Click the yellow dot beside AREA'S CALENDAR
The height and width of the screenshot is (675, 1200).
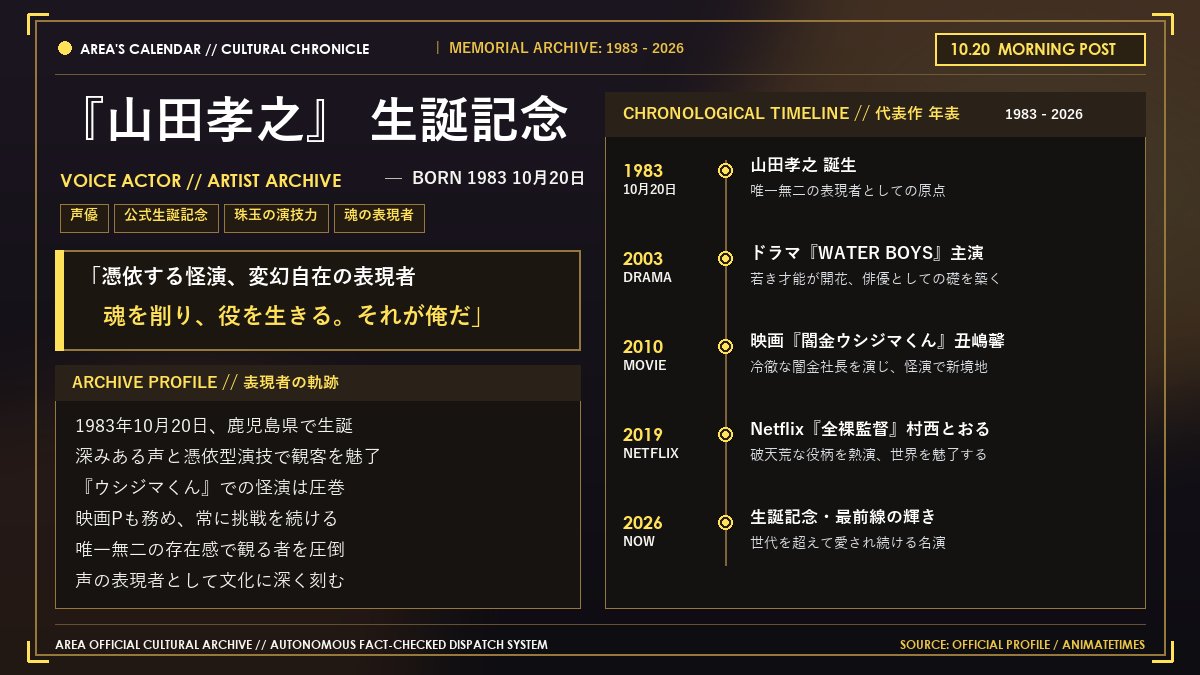click(x=65, y=48)
